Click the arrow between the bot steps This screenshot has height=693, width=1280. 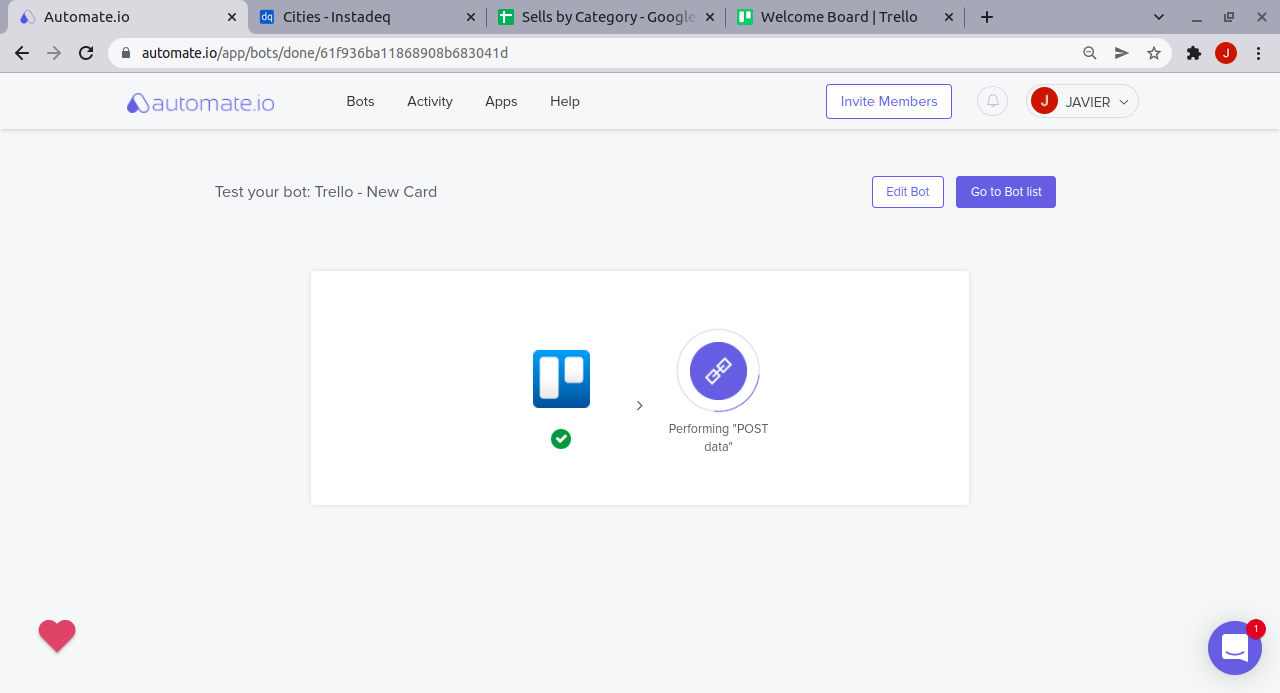click(640, 405)
